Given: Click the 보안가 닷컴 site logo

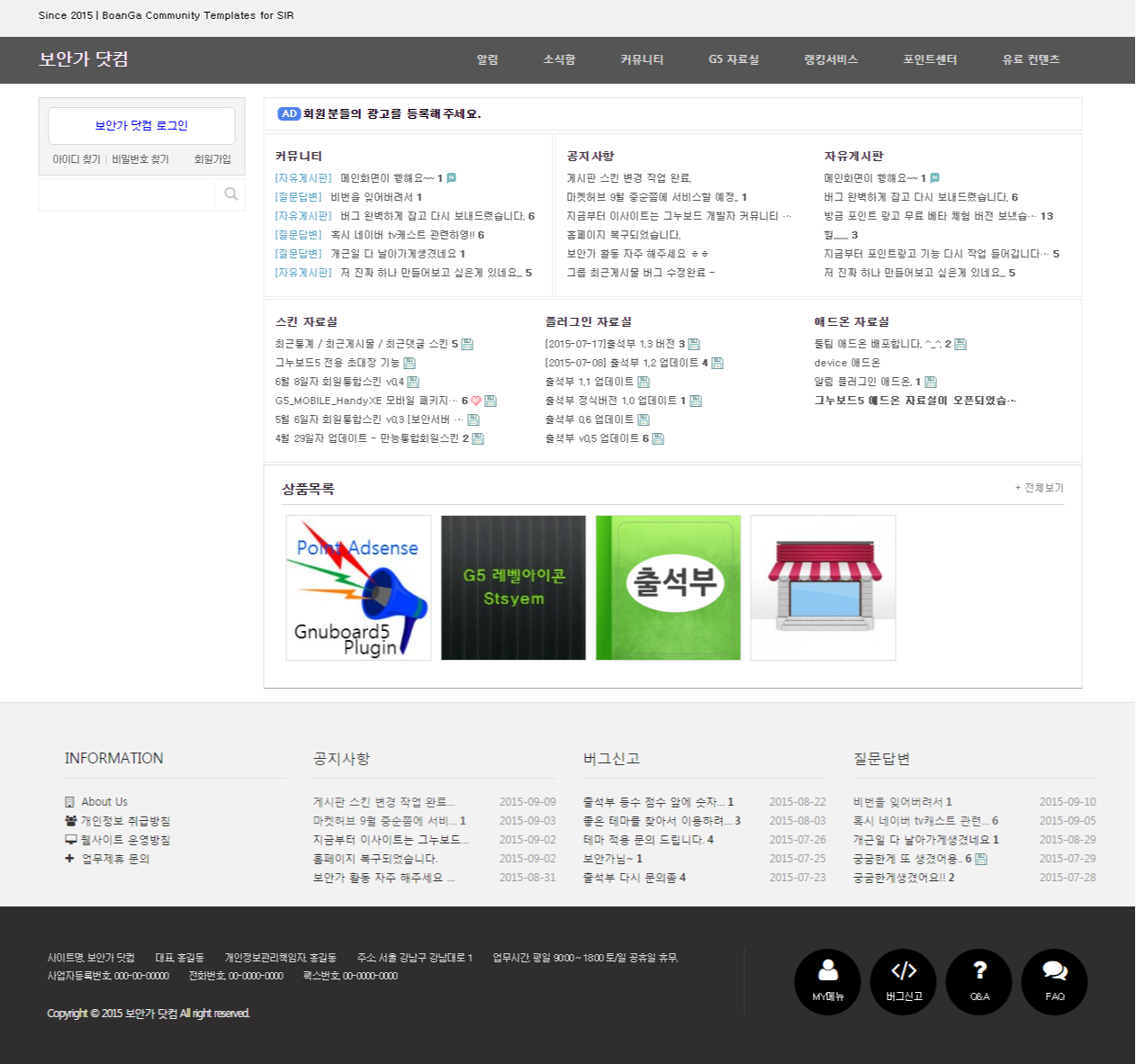Looking at the screenshot, I should tap(84, 59).
